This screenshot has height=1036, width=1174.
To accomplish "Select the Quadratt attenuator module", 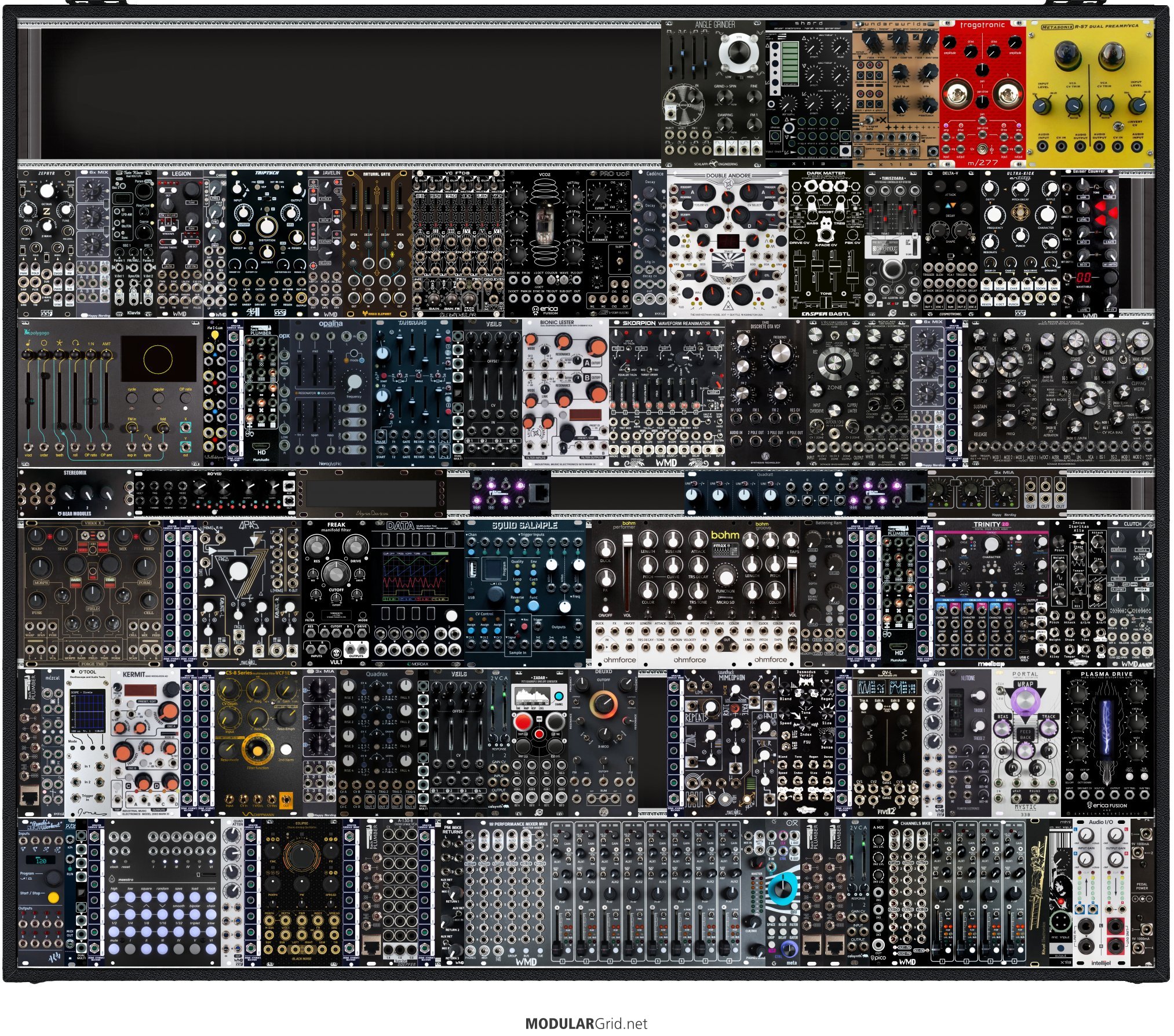I will [x=765, y=493].
